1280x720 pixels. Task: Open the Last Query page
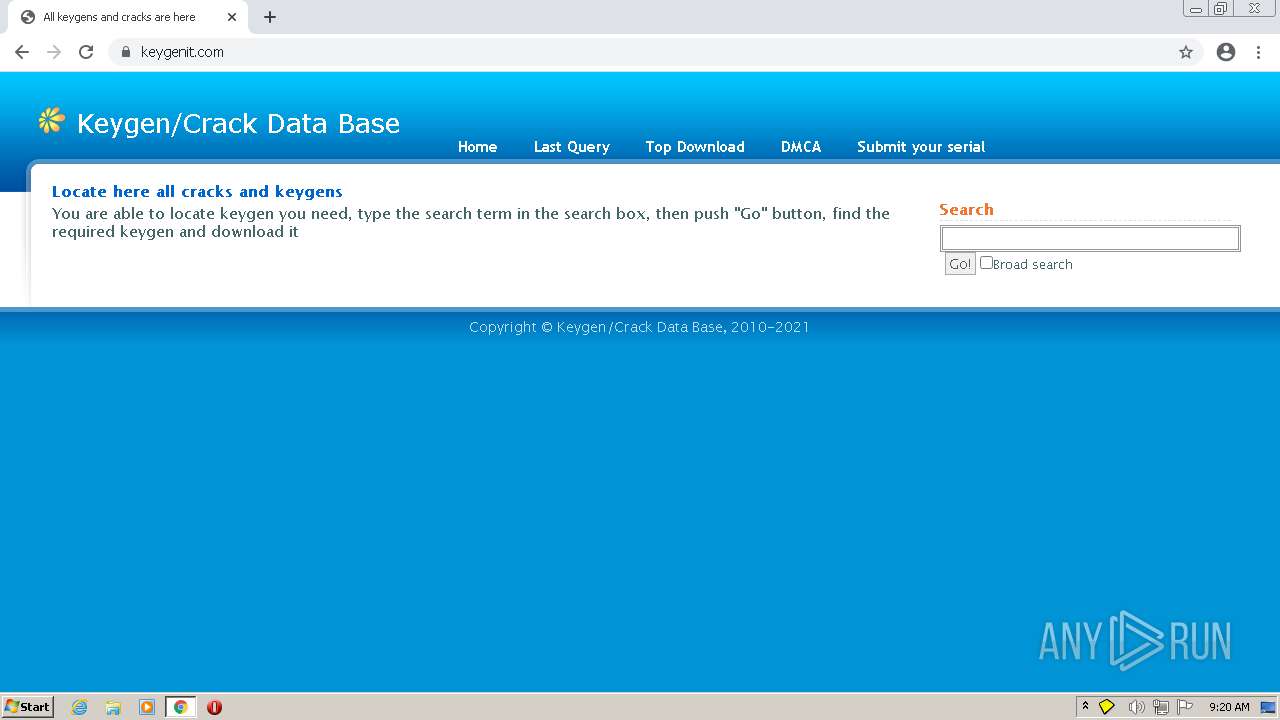tap(571, 147)
